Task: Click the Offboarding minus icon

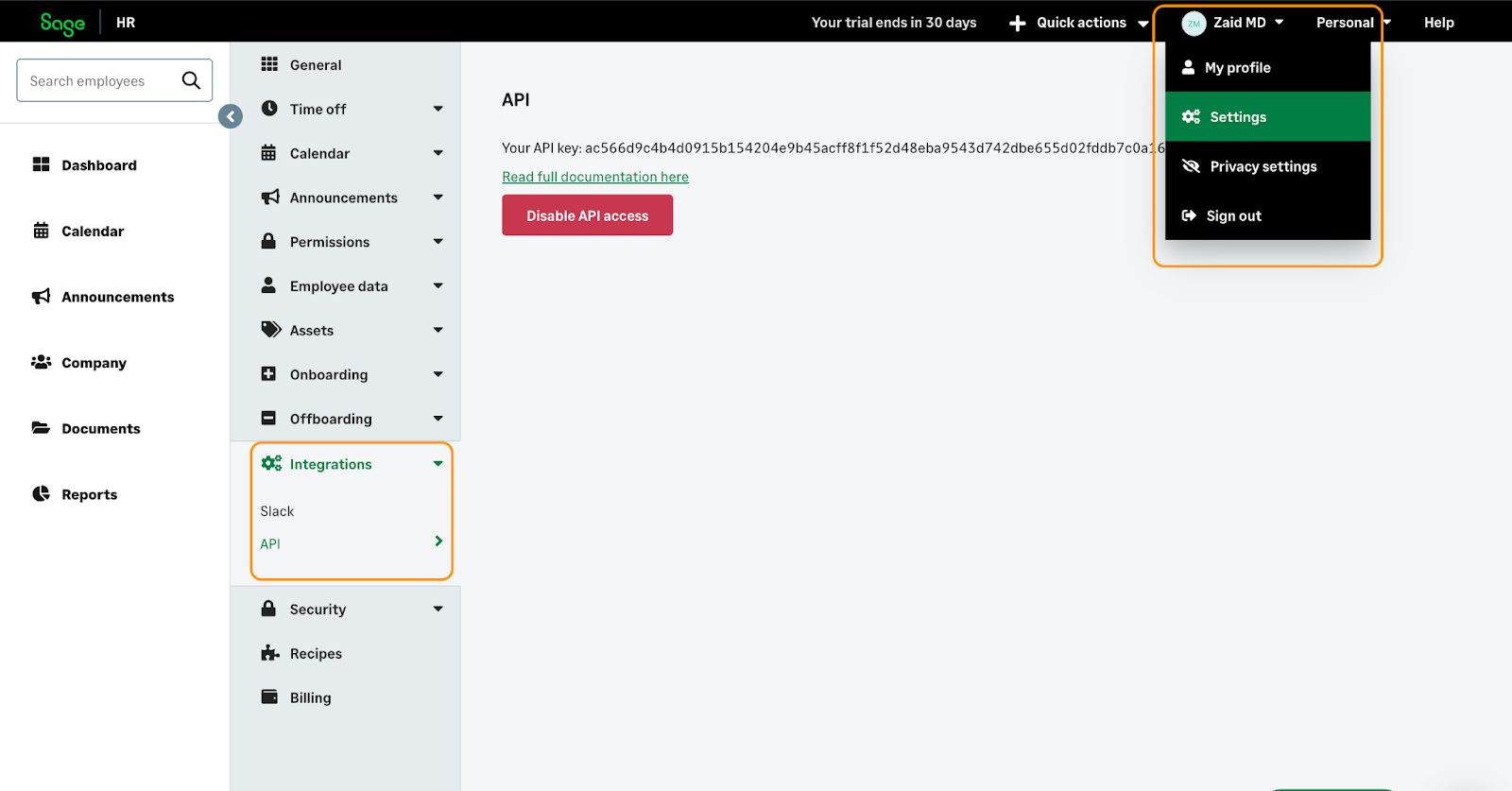Action: pyautogui.click(x=268, y=418)
